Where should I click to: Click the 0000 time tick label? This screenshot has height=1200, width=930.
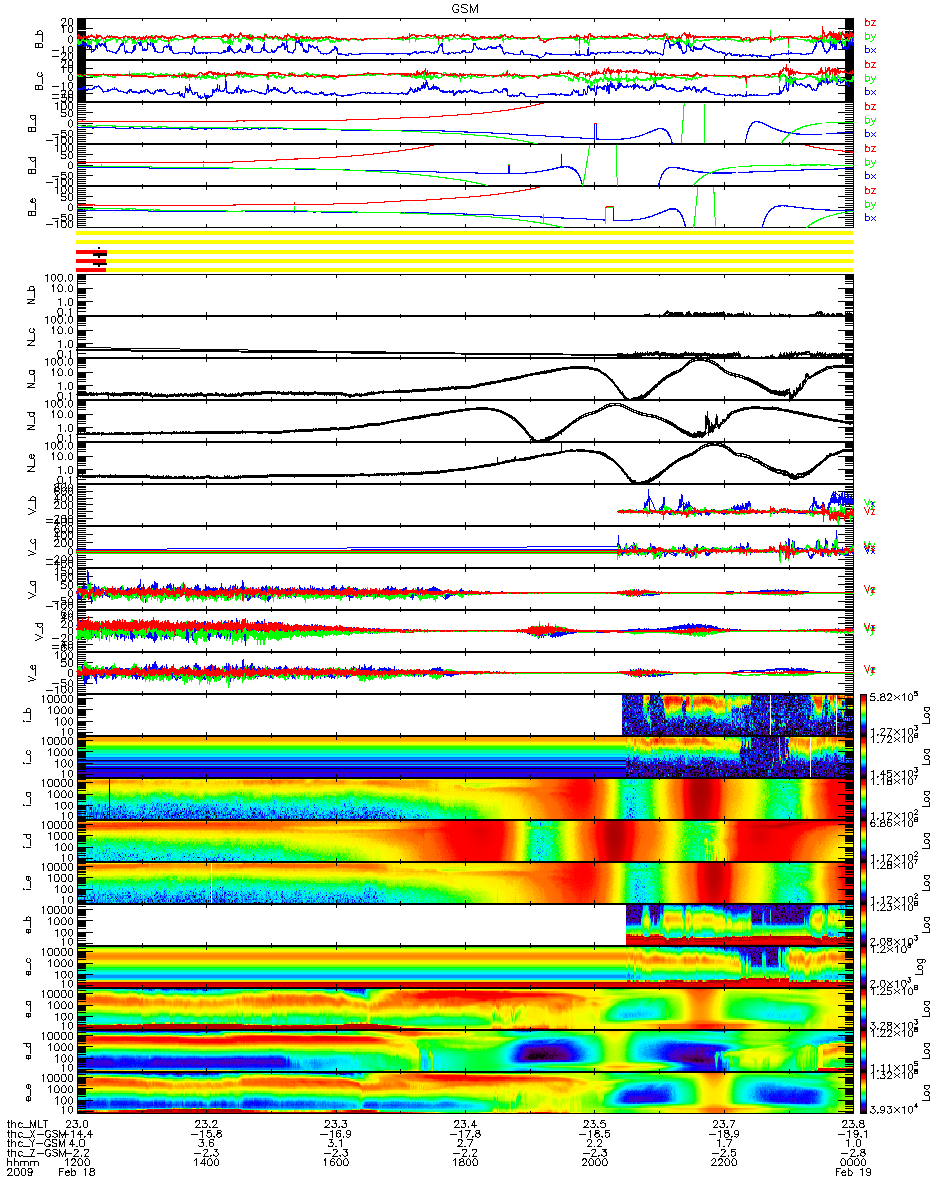click(x=853, y=1163)
